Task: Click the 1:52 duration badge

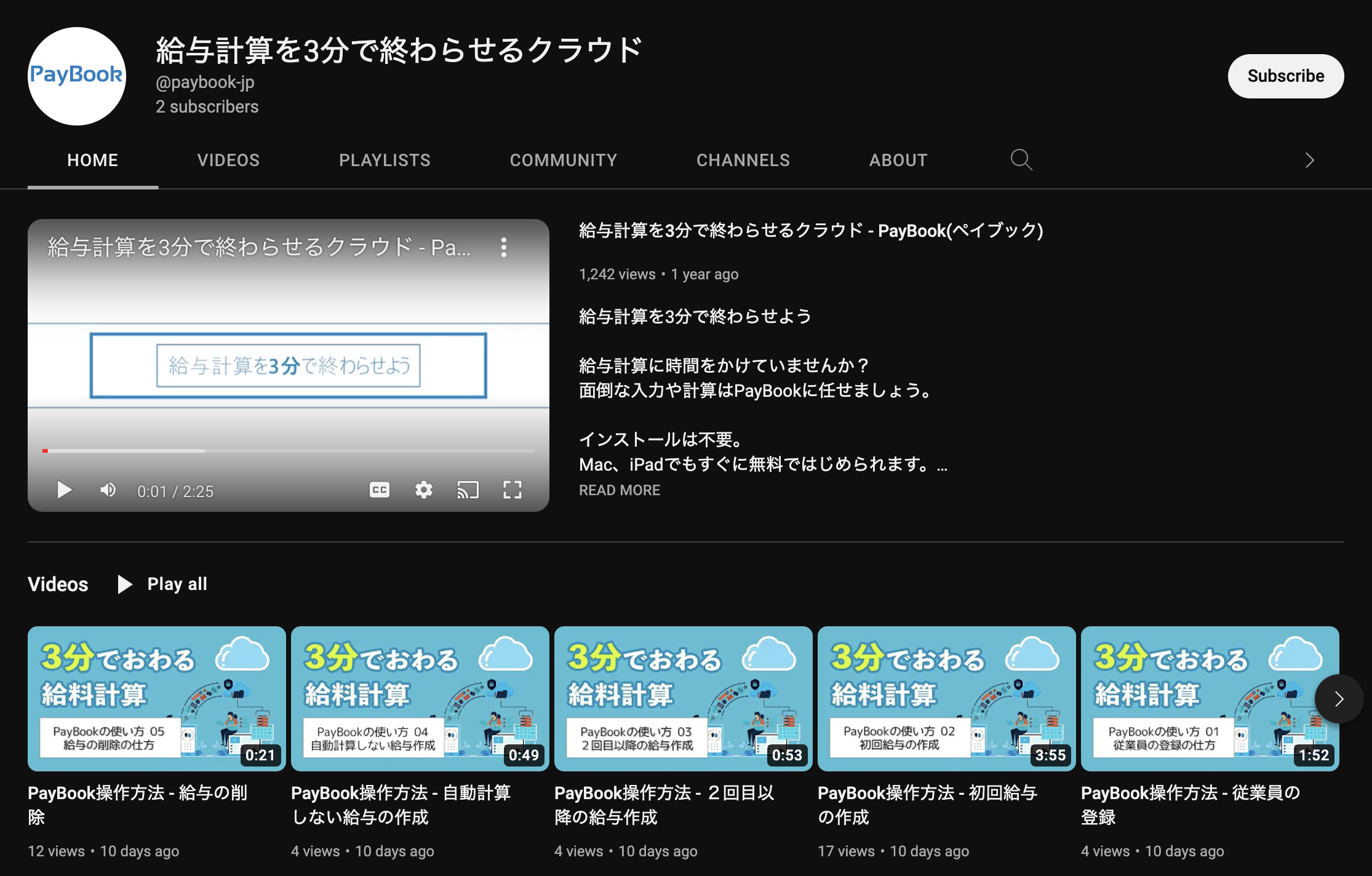Action: pyautogui.click(x=1314, y=755)
